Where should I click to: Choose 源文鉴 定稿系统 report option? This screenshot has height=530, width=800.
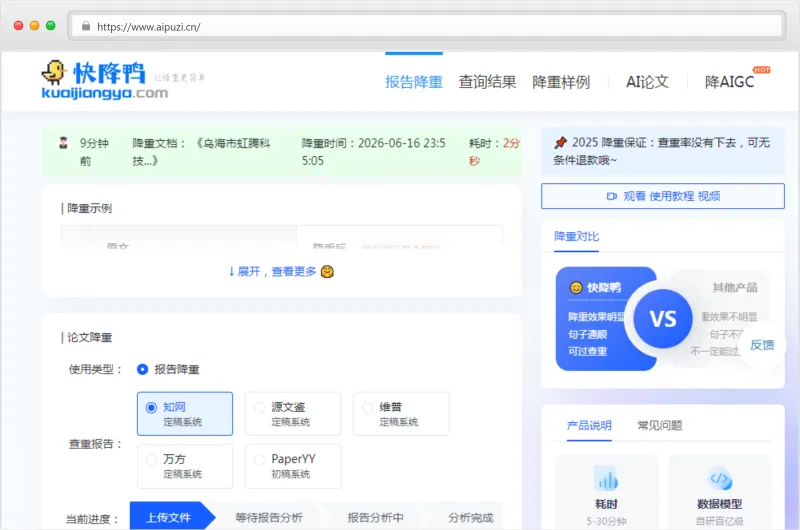click(x=293, y=414)
